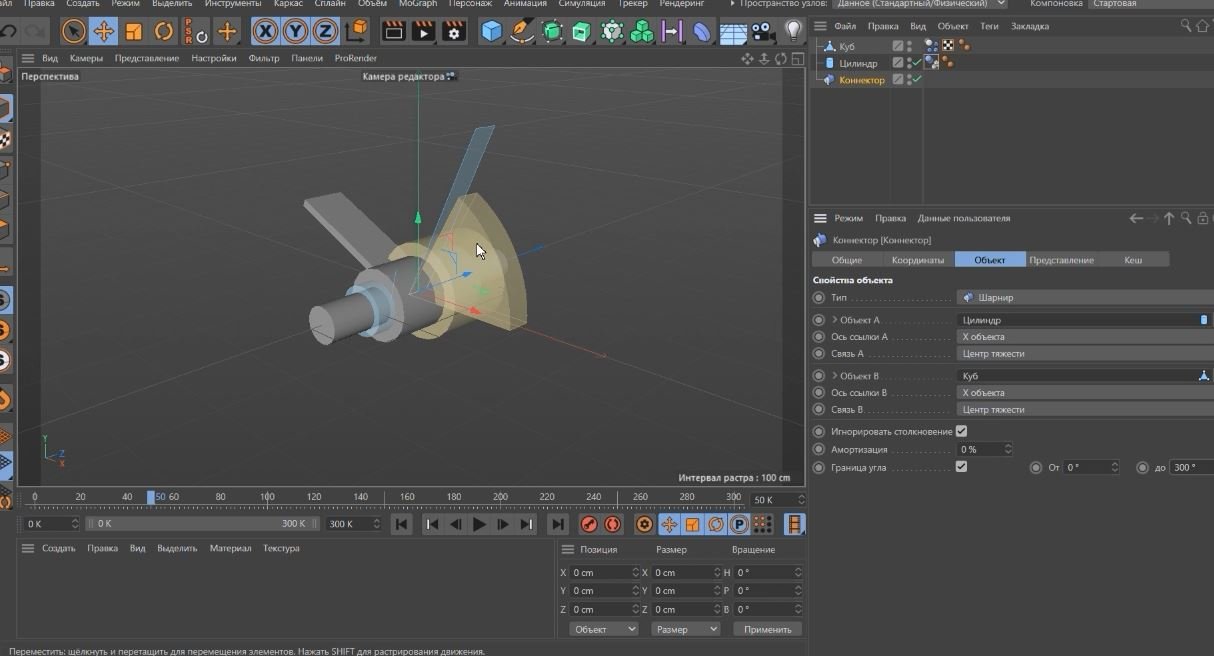Add a camera using the camera icon

click(763, 32)
